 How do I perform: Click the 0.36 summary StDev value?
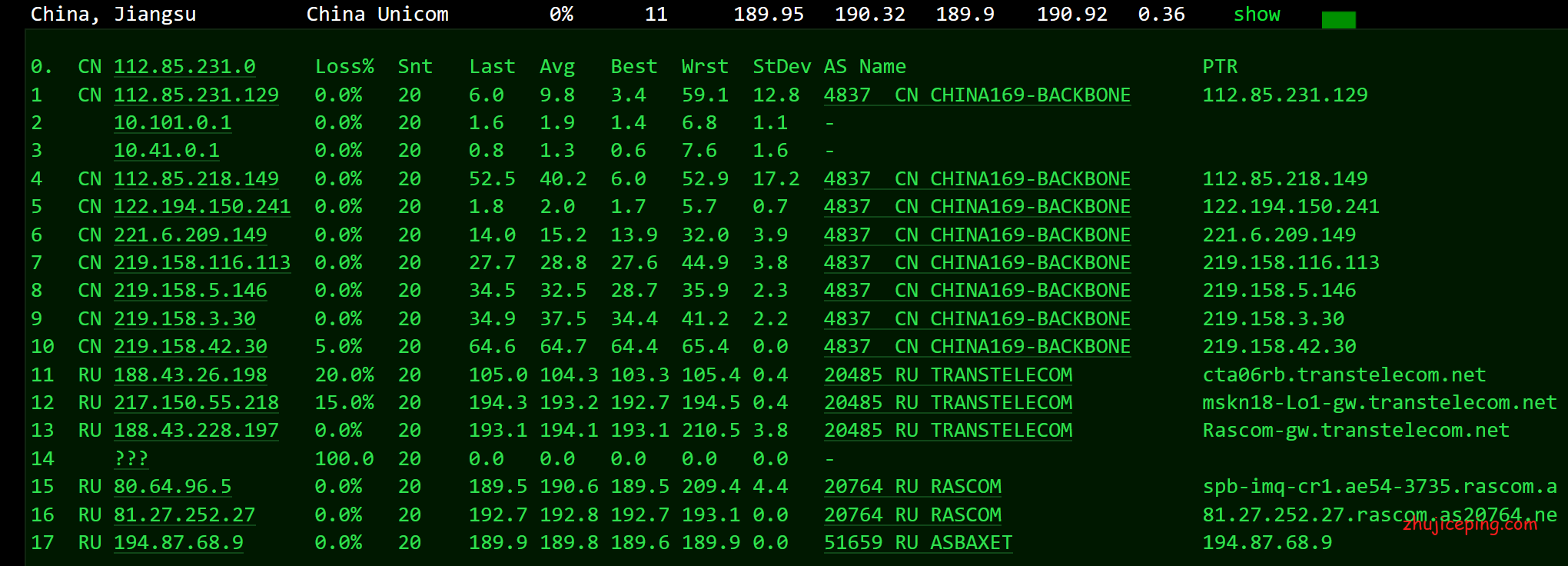(x=1161, y=15)
